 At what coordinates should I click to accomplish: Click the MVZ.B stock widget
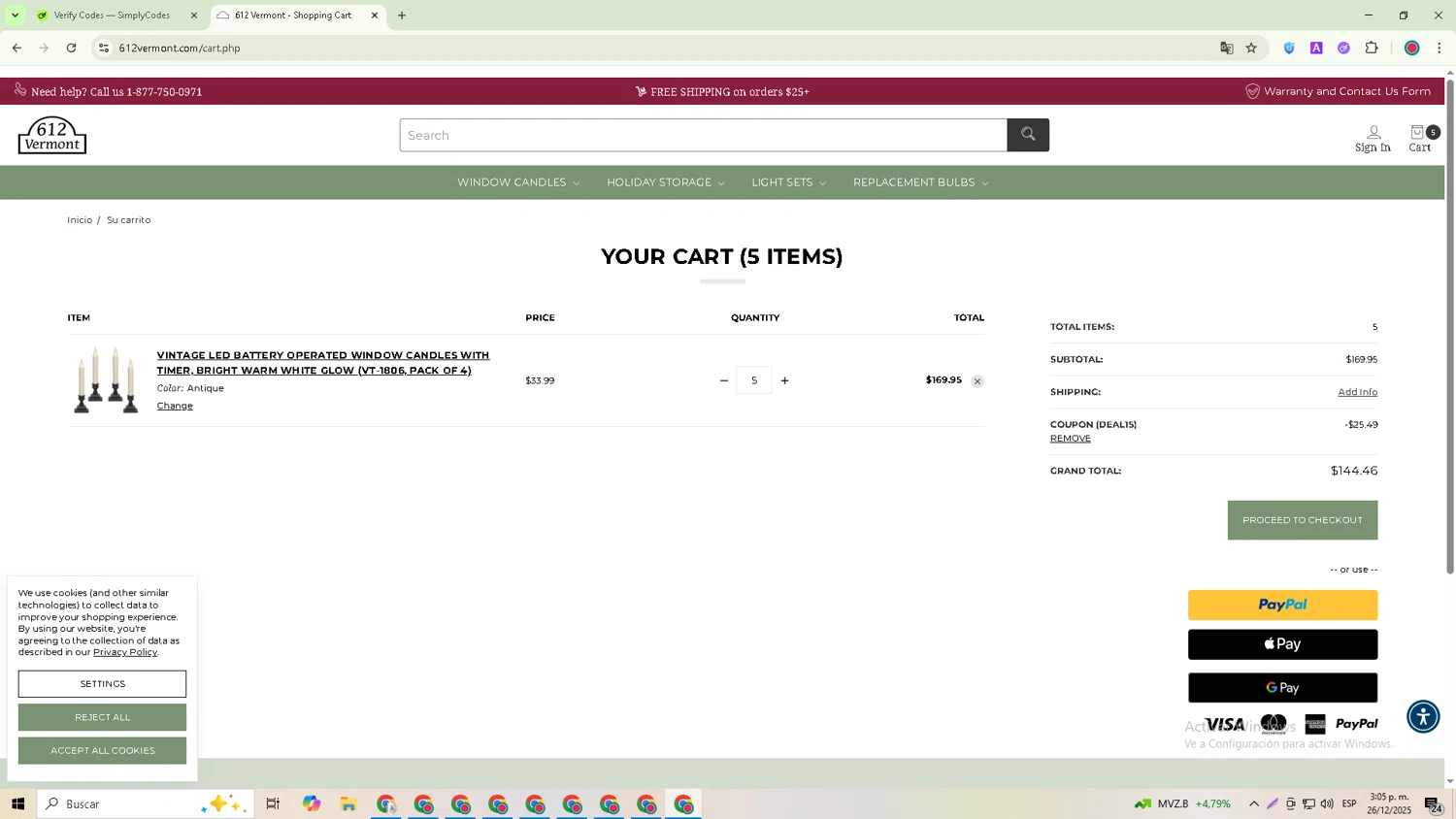1183,804
